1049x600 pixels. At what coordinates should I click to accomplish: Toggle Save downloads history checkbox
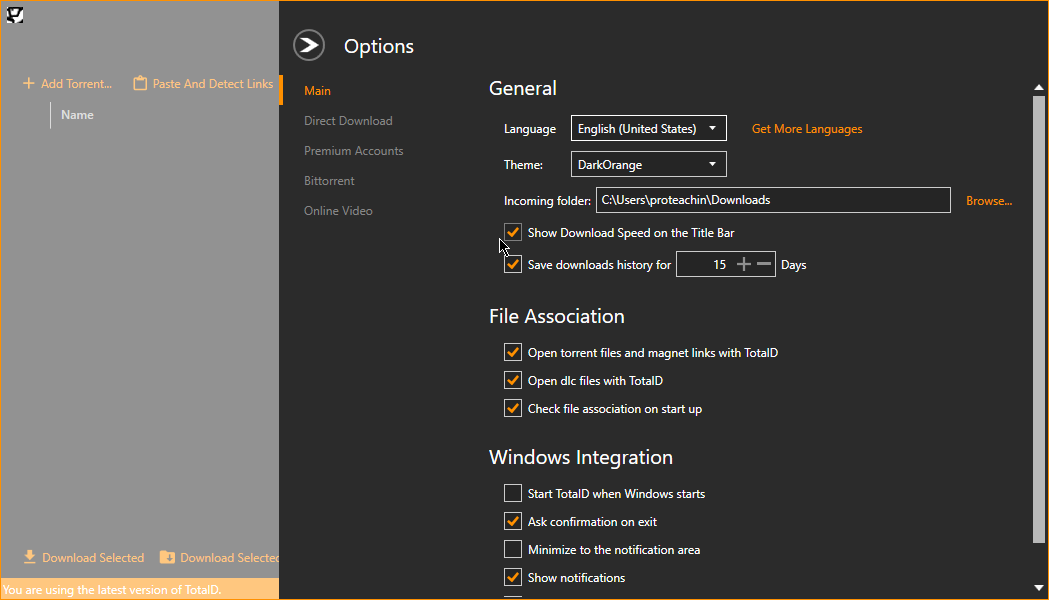coord(513,264)
